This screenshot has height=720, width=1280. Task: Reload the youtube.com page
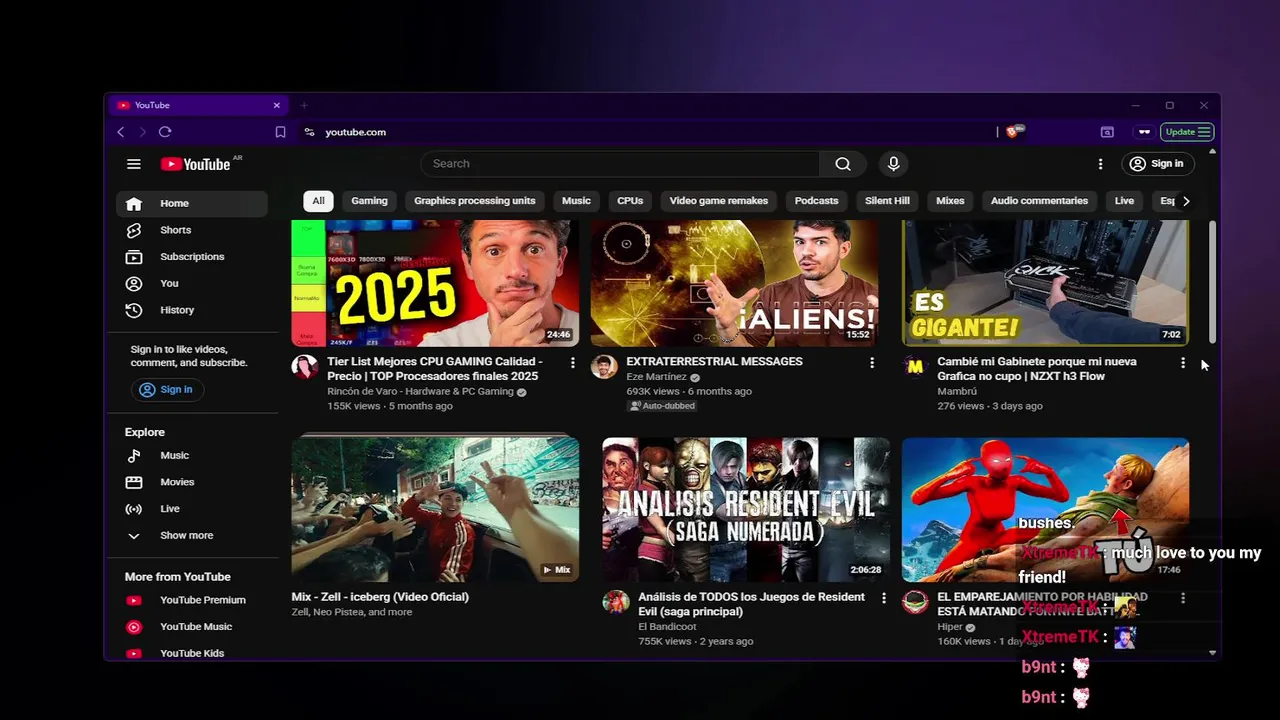[x=165, y=132]
